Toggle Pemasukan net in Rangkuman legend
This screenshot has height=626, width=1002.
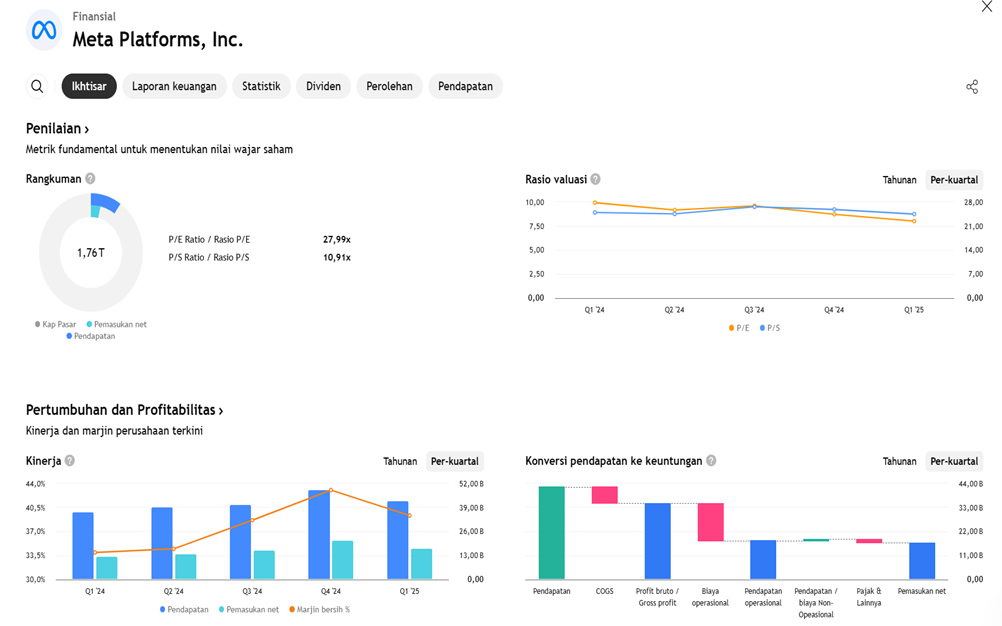(x=116, y=324)
